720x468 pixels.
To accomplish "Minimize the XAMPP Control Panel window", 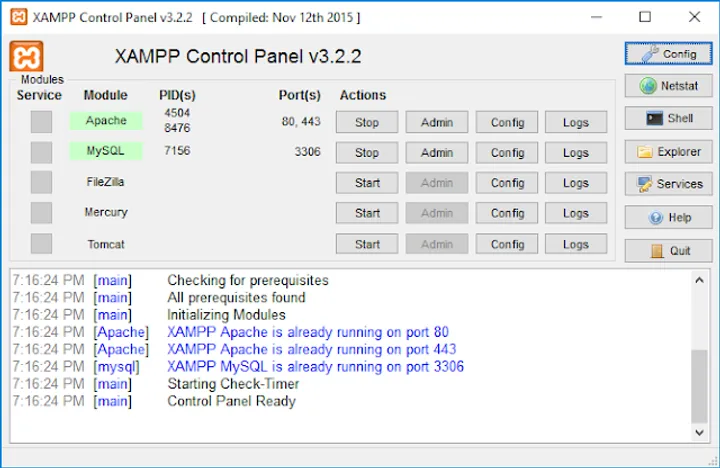I will coord(596,17).
